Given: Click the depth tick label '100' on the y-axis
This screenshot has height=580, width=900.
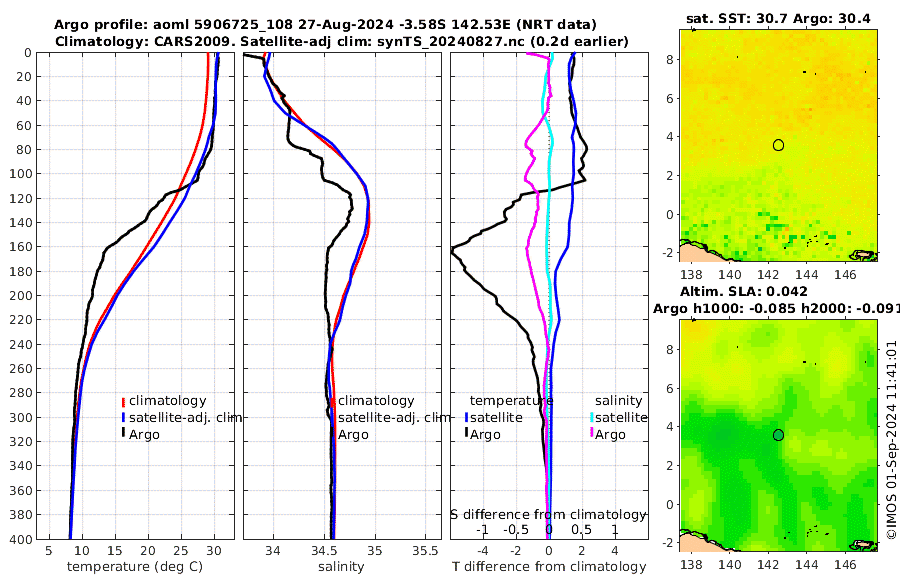Looking at the screenshot, I should point(21,174).
